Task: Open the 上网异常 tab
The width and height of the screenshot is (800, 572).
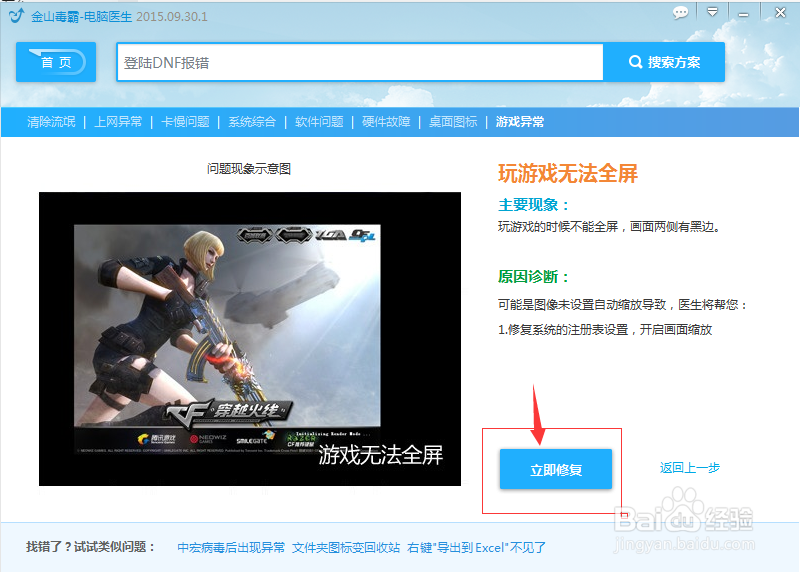Action: pos(118,122)
